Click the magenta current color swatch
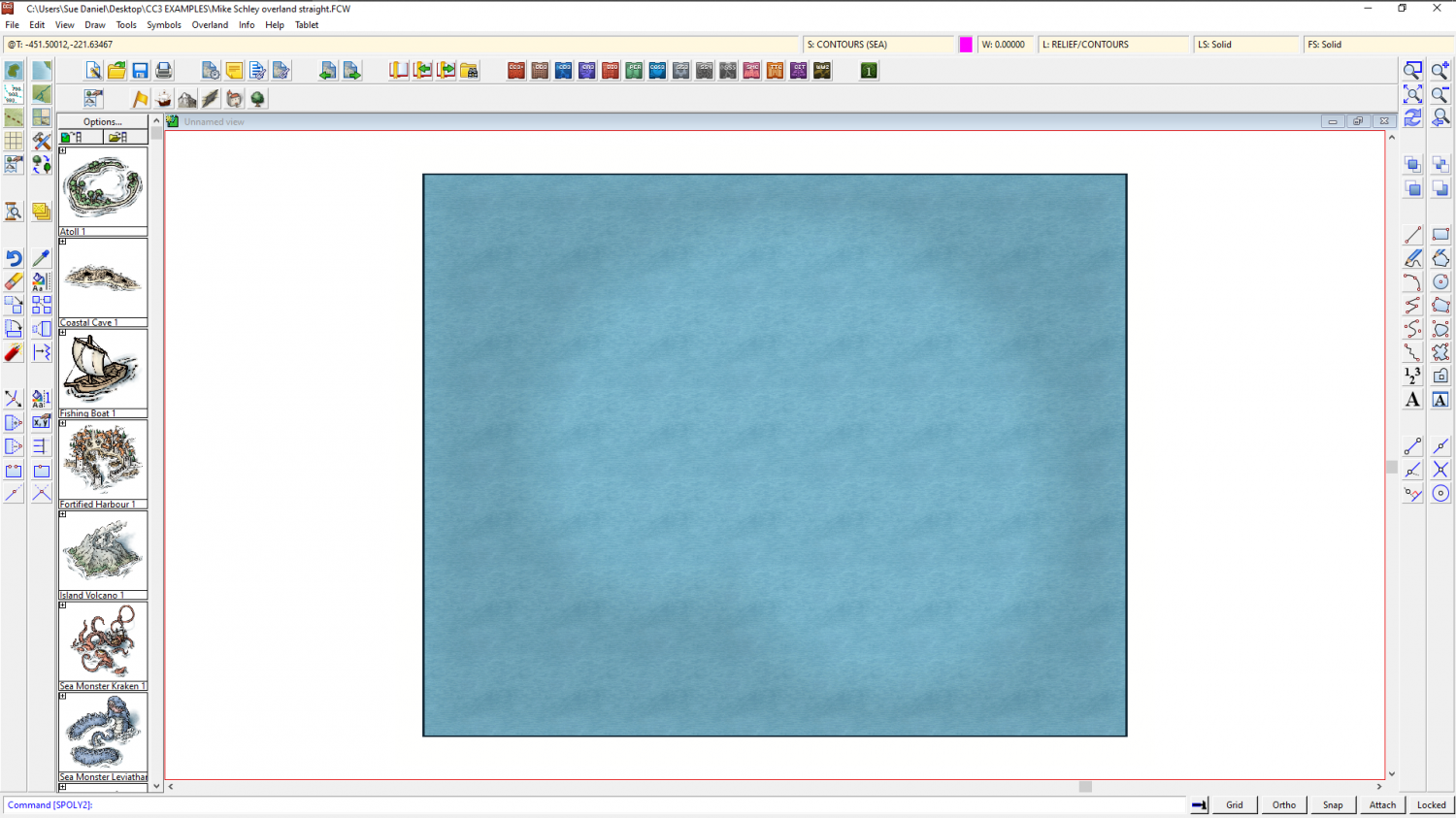This screenshot has width=1456, height=818. 966,45
